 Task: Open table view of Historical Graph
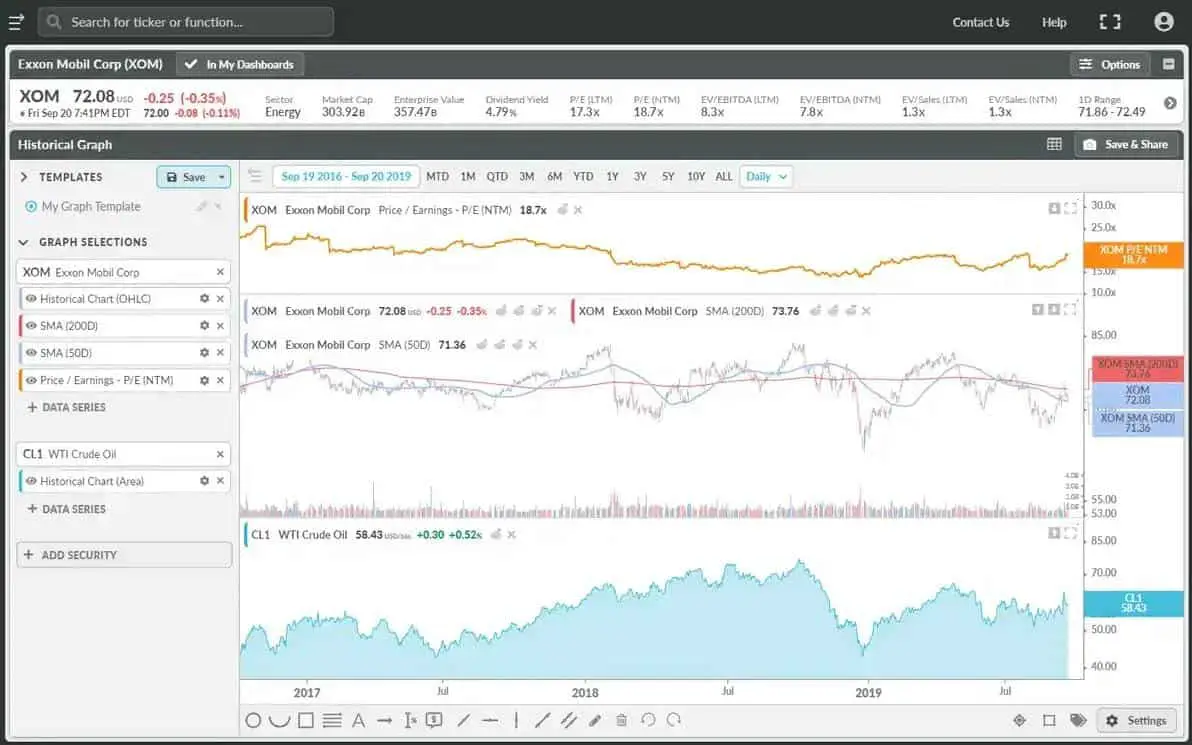coord(1054,144)
